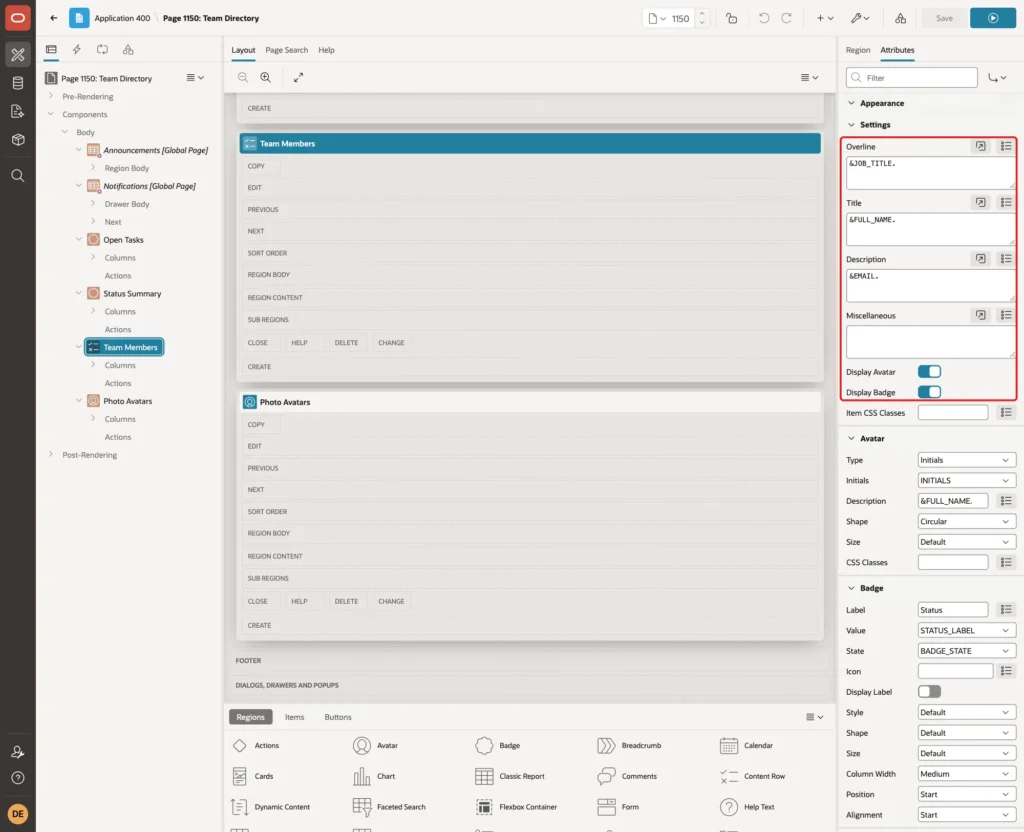Screen dimensions: 1024x832
Task: Switch to the Rendering tree tab icon
Action: [51, 50]
